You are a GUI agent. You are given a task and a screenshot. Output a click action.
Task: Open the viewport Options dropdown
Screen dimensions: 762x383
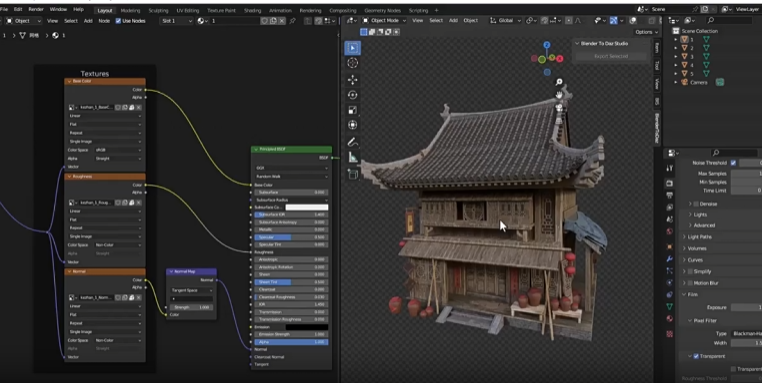(647, 32)
